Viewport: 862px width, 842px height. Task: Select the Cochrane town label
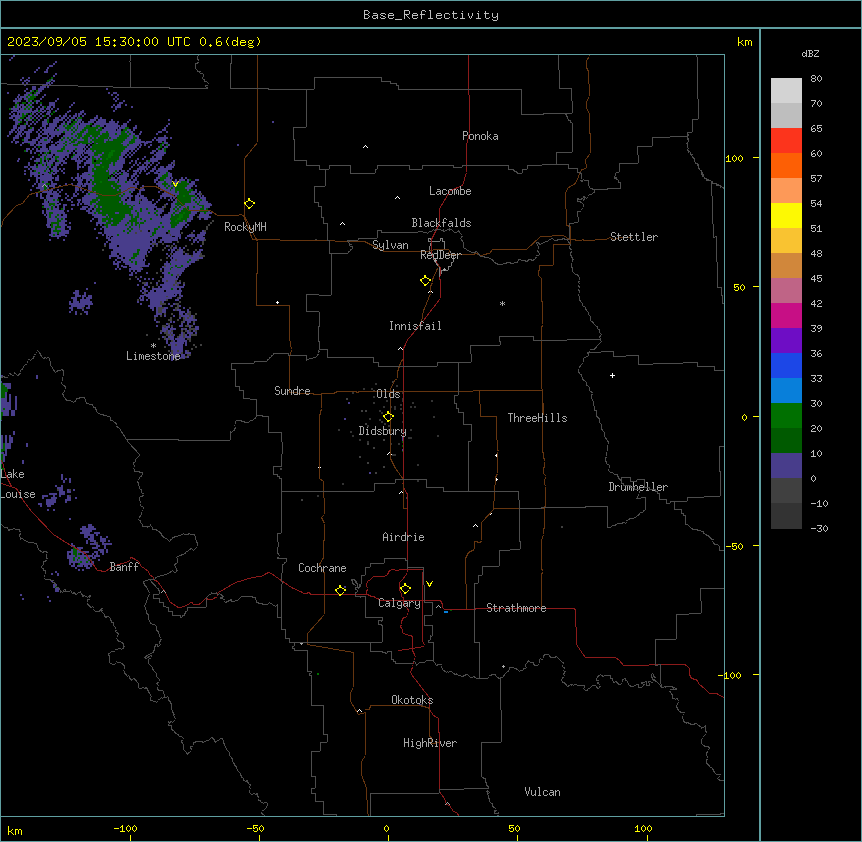(x=322, y=568)
